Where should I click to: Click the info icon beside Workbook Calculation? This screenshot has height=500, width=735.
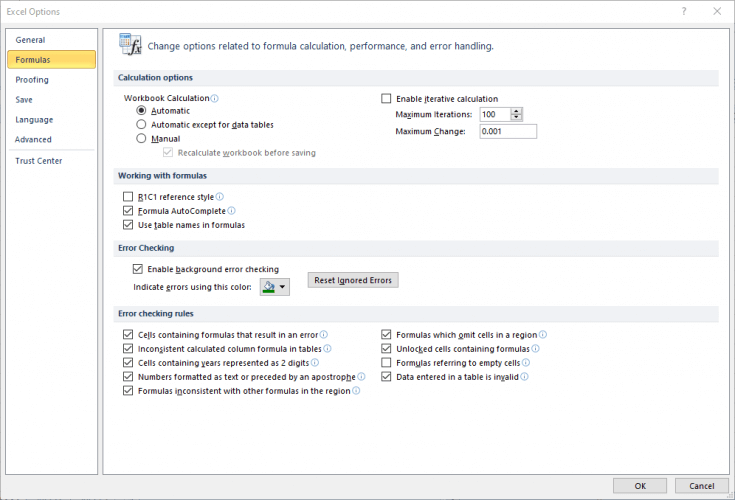(x=215, y=98)
